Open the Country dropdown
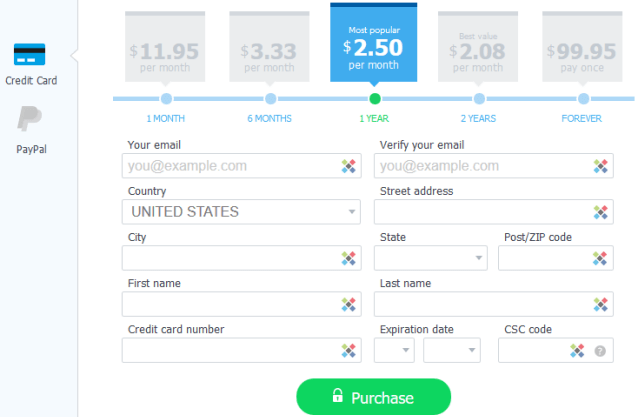The image size is (640, 417). pos(241,212)
